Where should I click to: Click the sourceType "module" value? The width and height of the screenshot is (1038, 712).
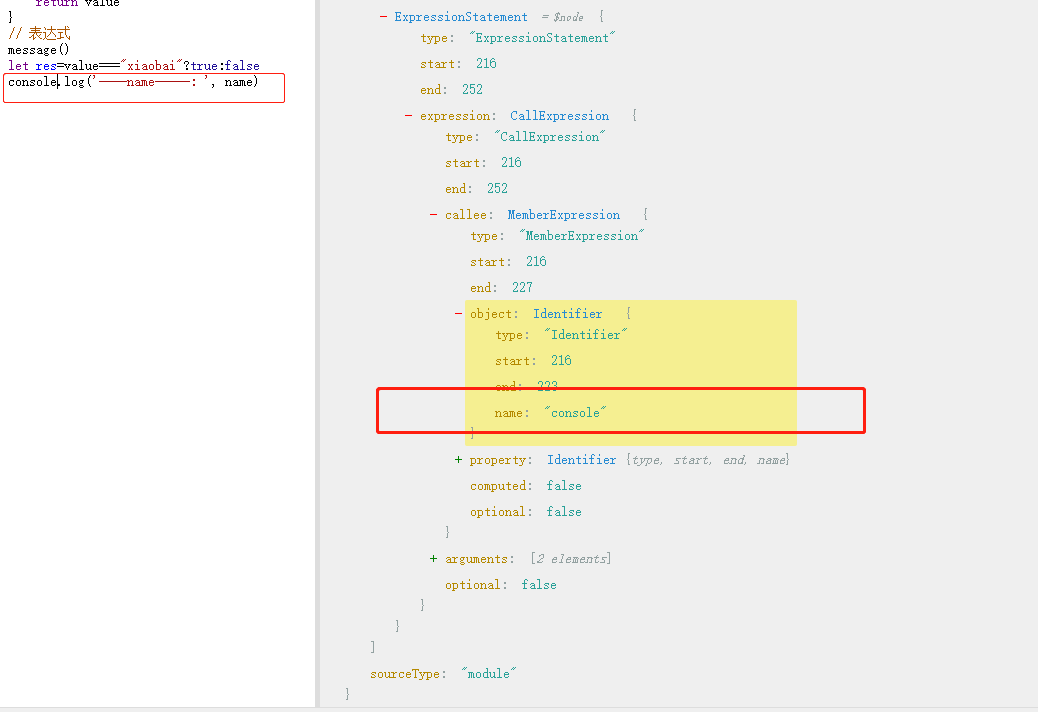coord(486,674)
